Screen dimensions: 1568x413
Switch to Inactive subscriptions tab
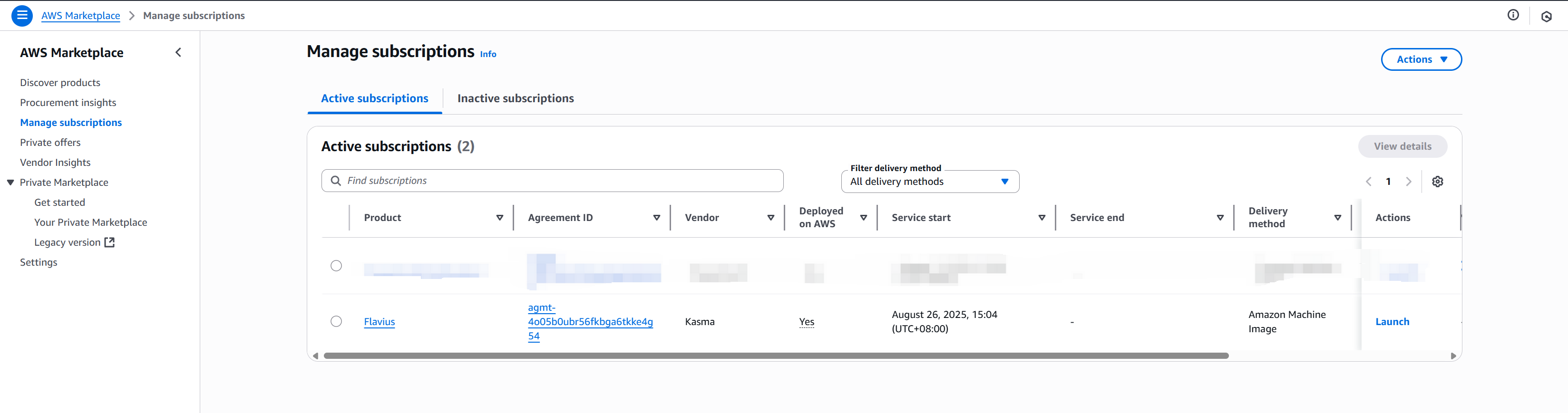click(x=515, y=98)
